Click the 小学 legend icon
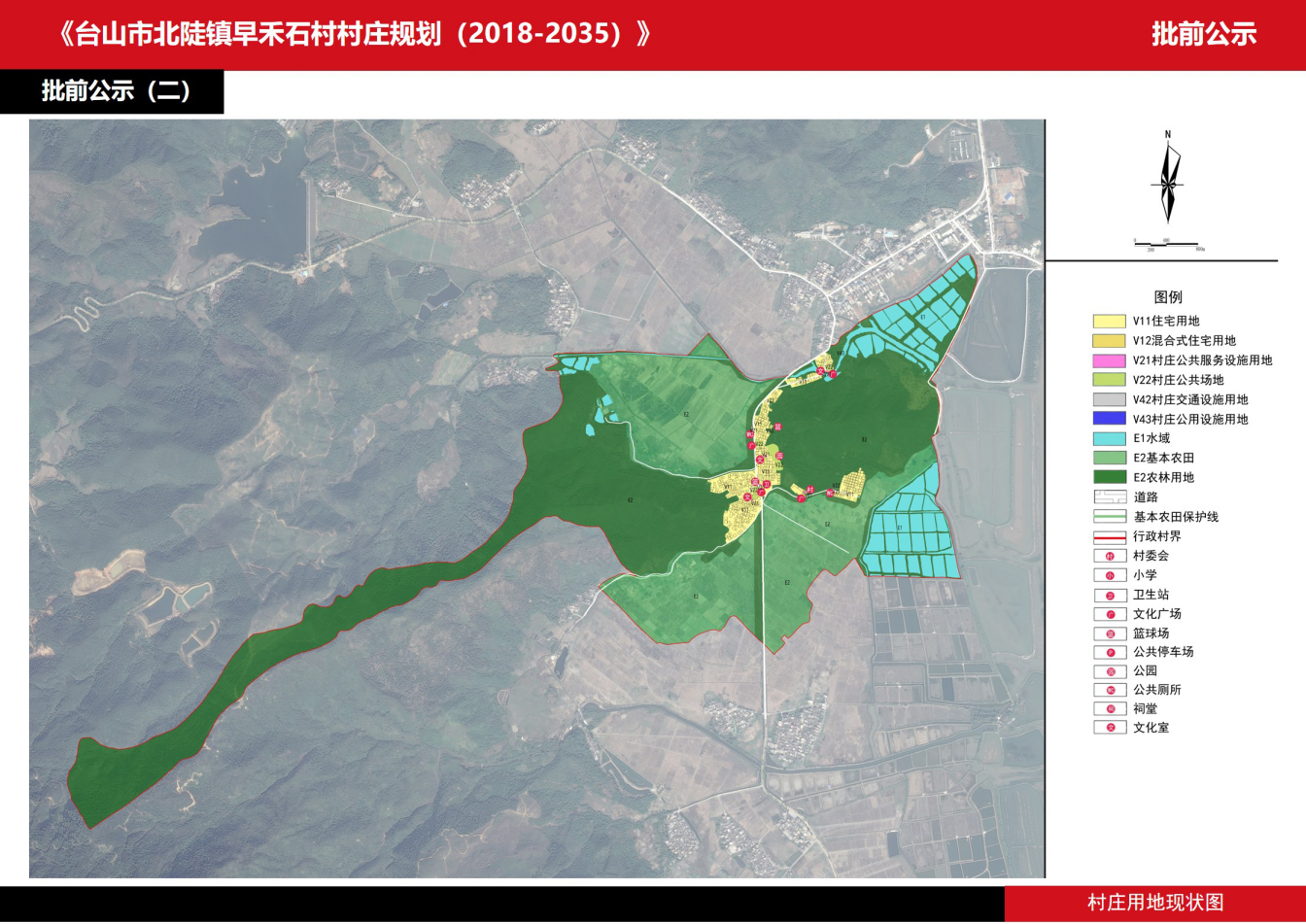Image resolution: width=1306 pixels, height=924 pixels. pos(1109,575)
